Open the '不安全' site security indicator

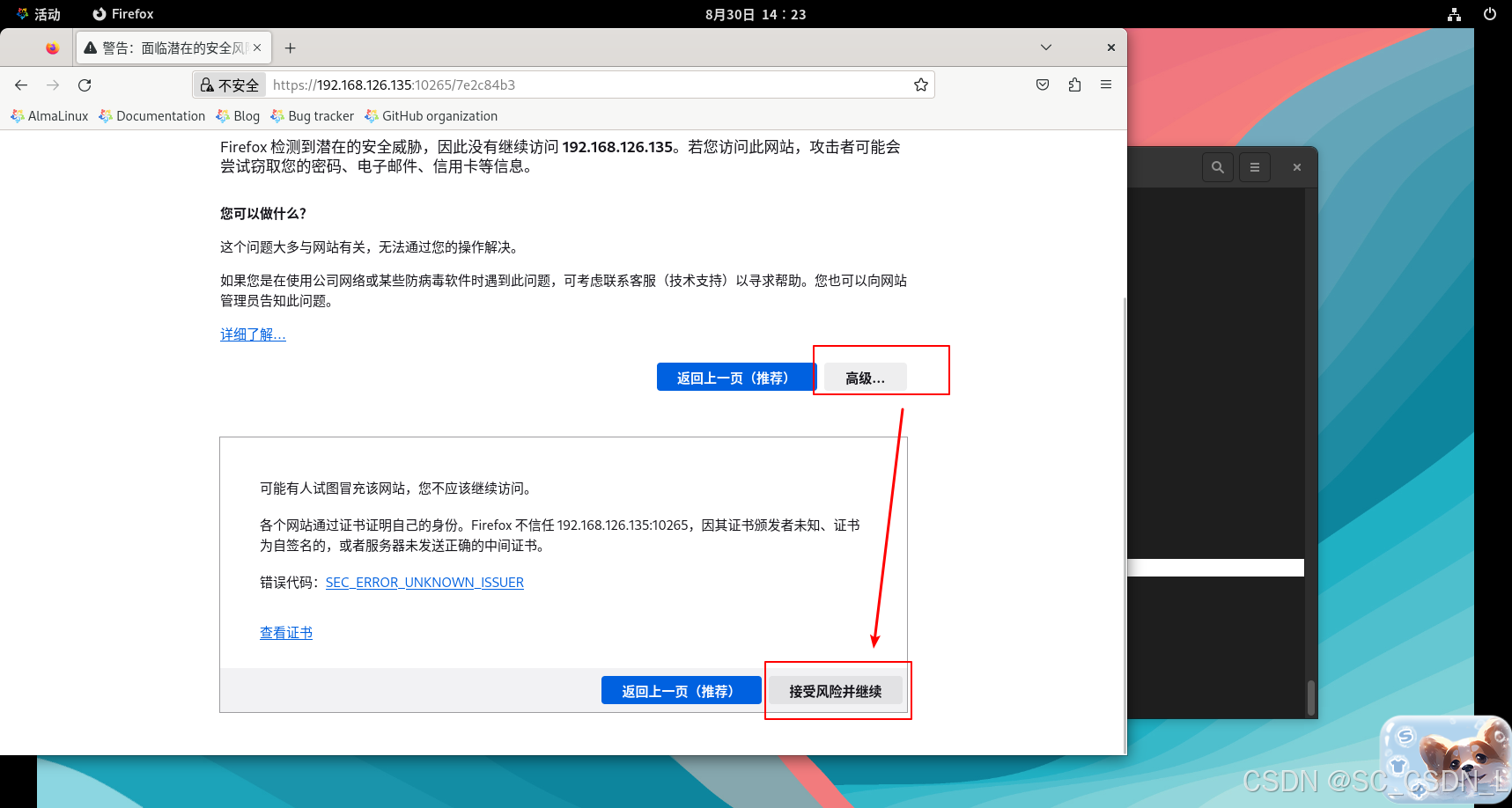[x=230, y=85]
